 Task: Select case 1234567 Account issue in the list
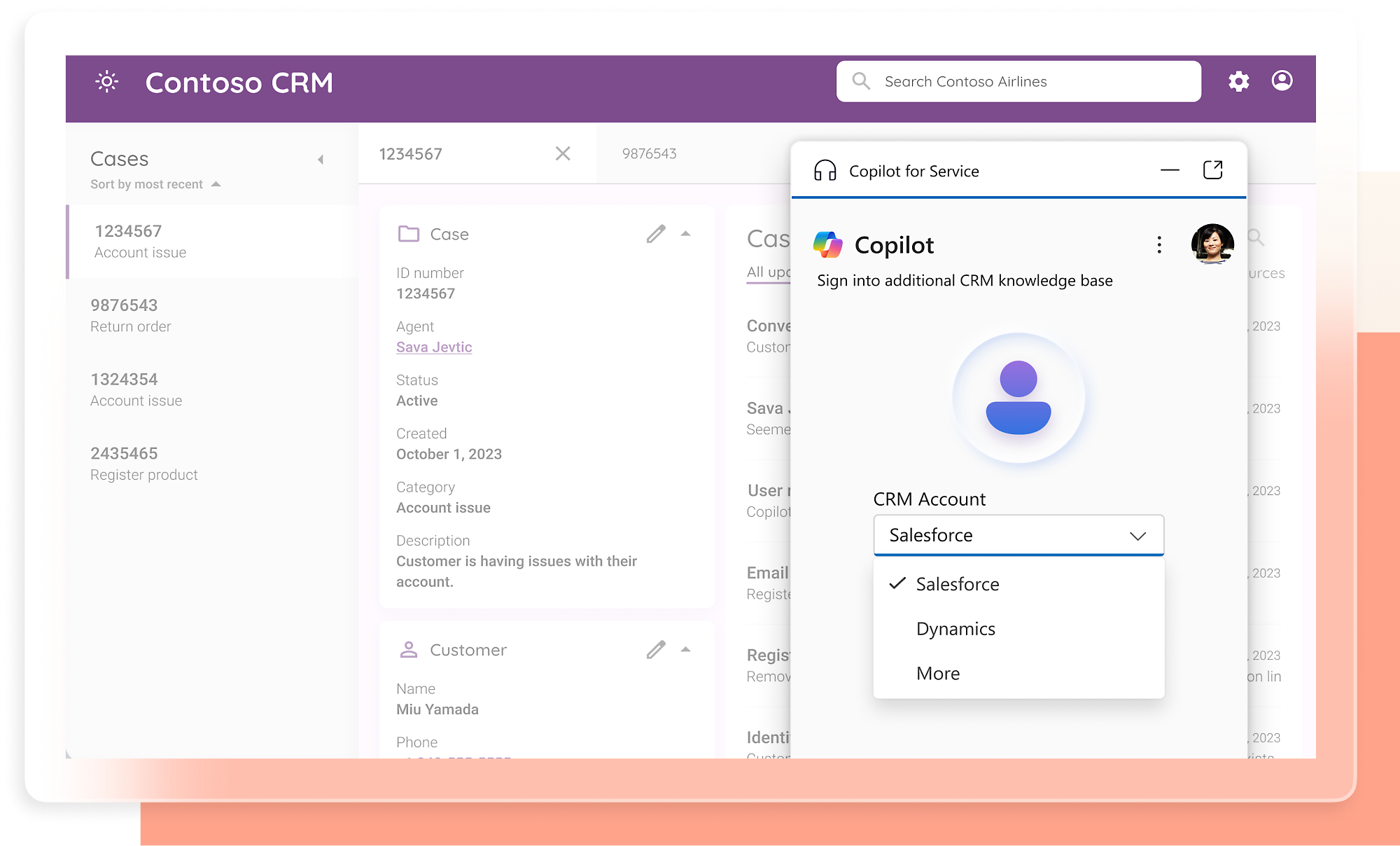point(212,242)
